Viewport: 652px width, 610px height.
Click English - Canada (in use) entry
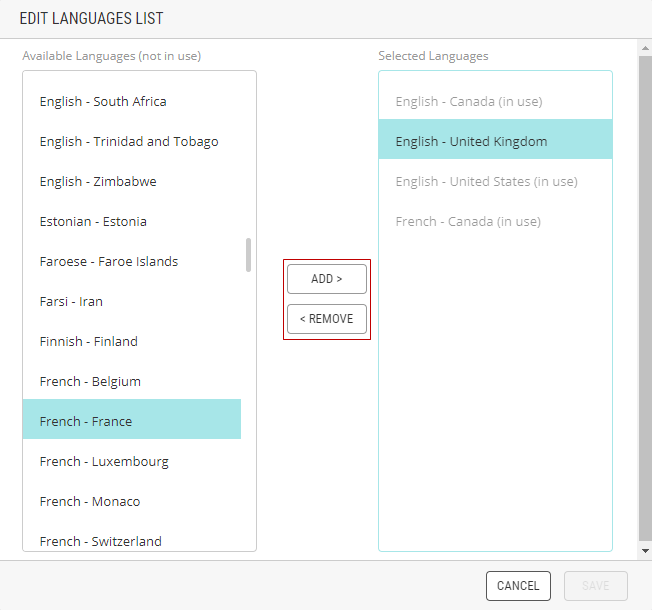click(x=495, y=101)
